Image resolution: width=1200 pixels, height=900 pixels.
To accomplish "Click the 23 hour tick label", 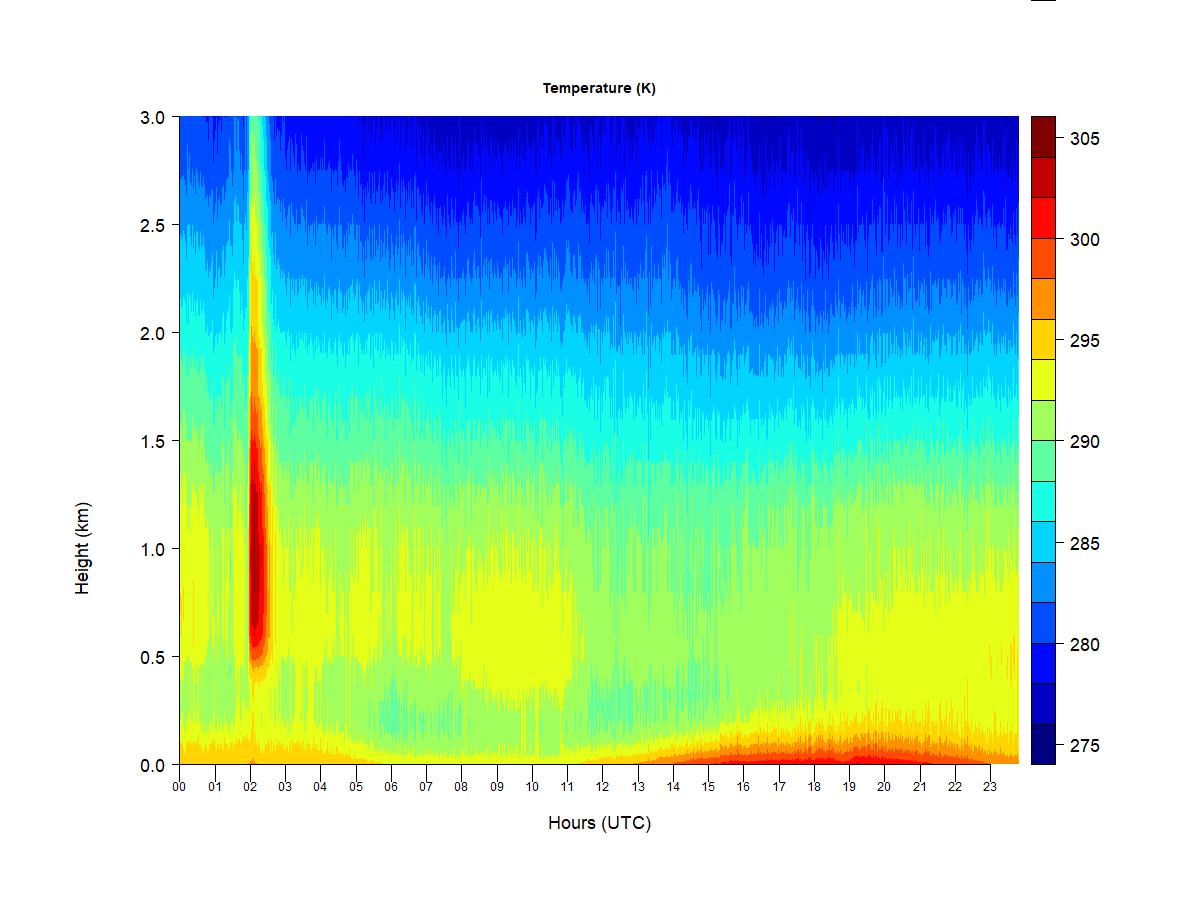I will coord(990,787).
